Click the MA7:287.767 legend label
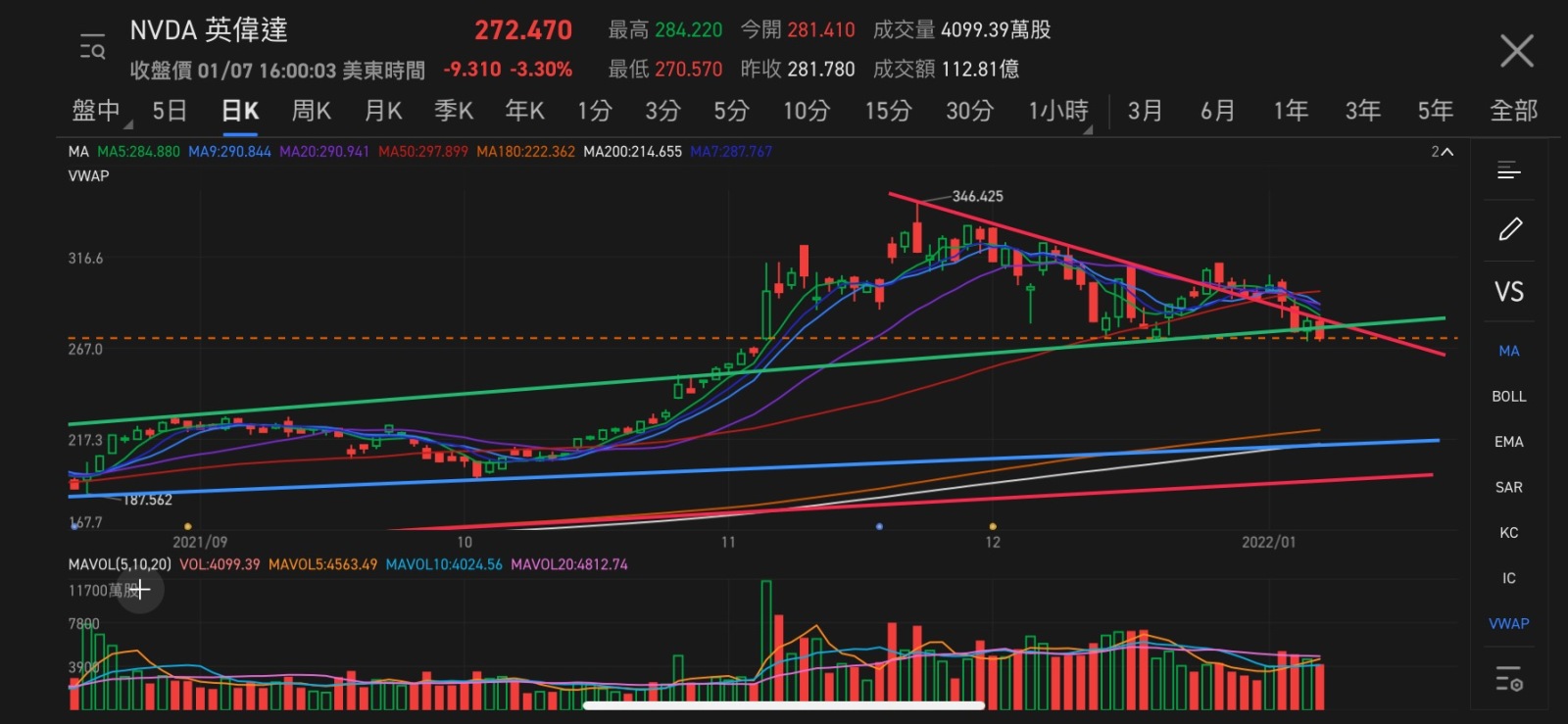 731,152
